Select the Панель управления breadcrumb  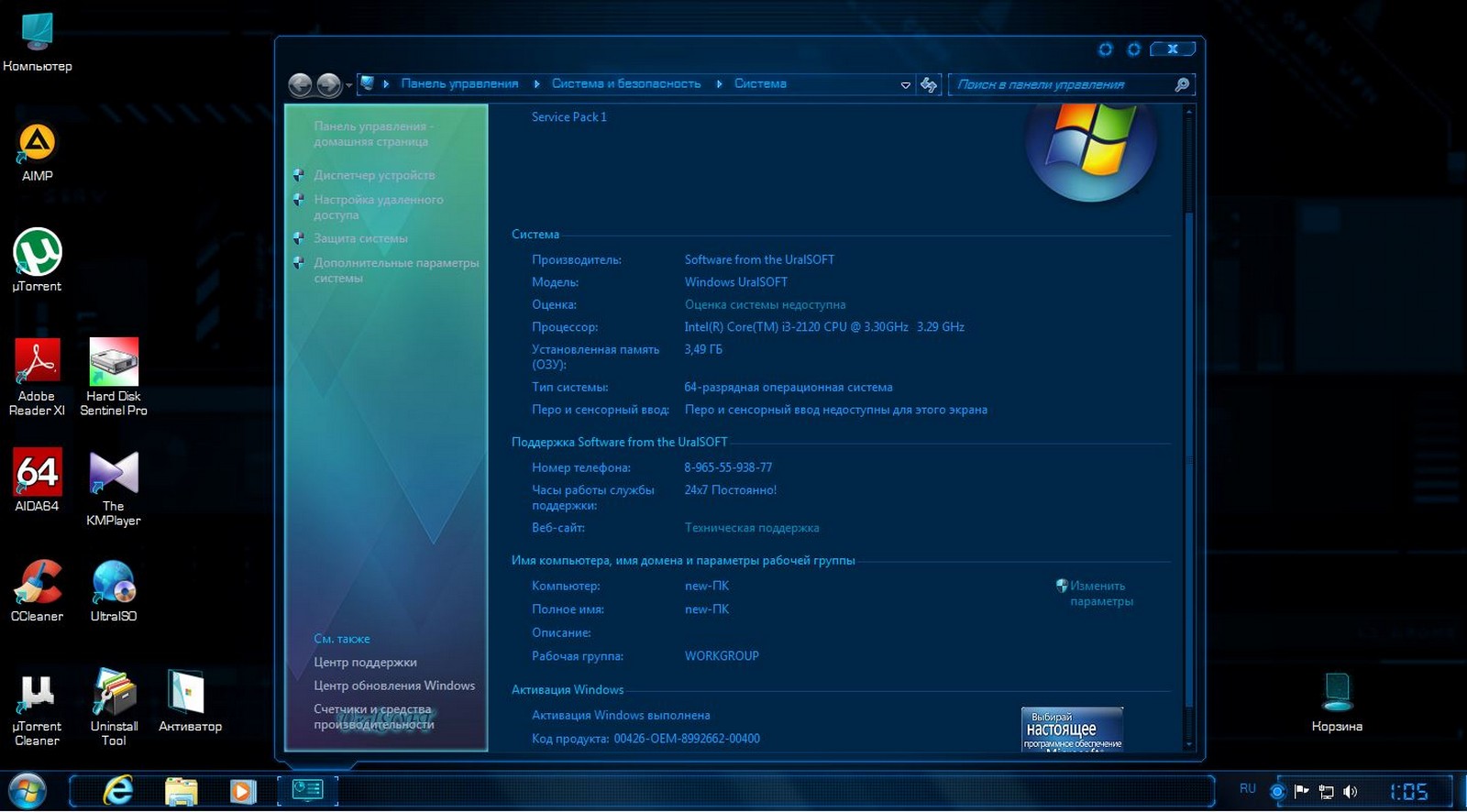[x=459, y=83]
